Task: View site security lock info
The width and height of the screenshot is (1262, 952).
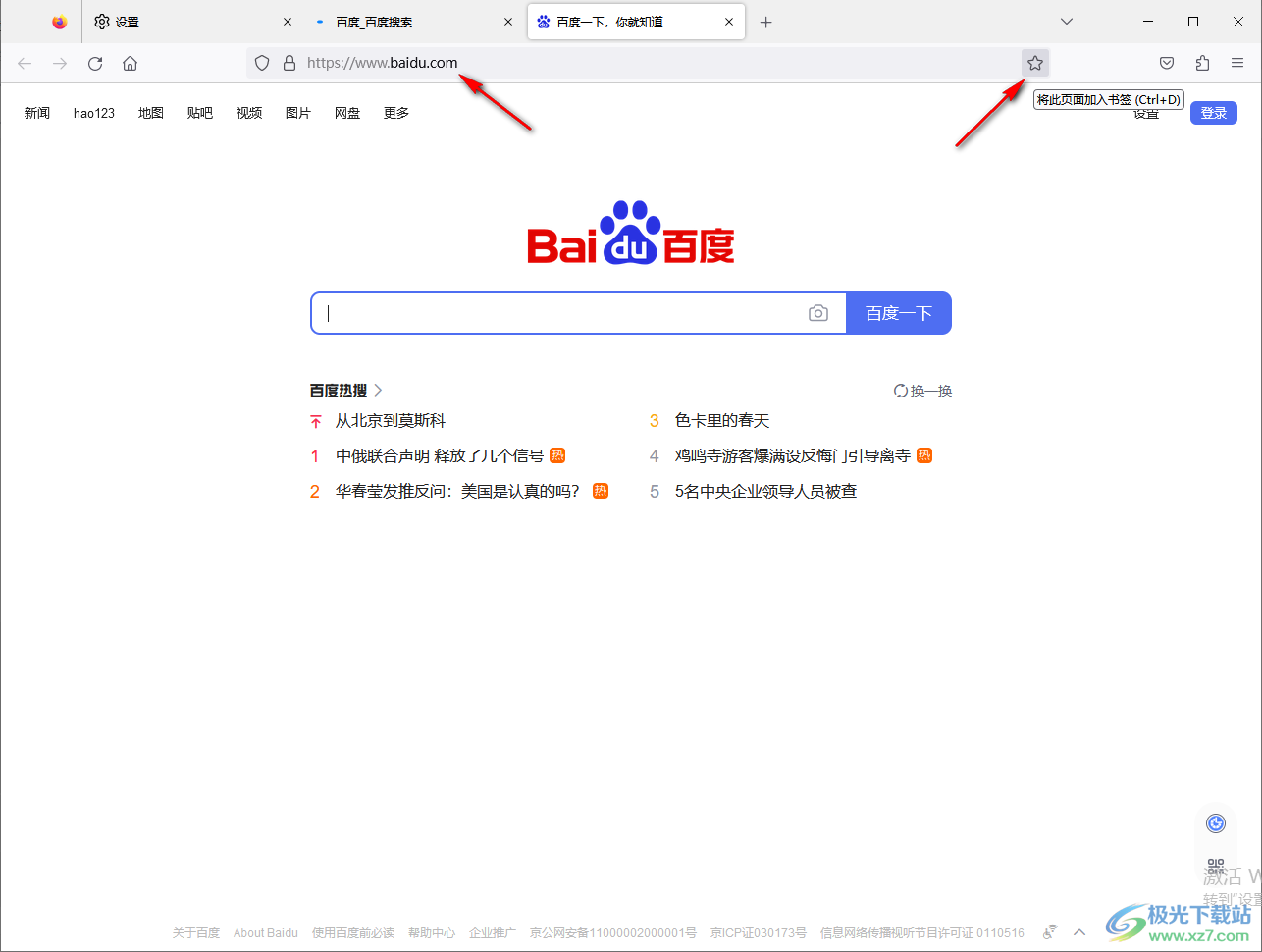Action: pos(289,63)
